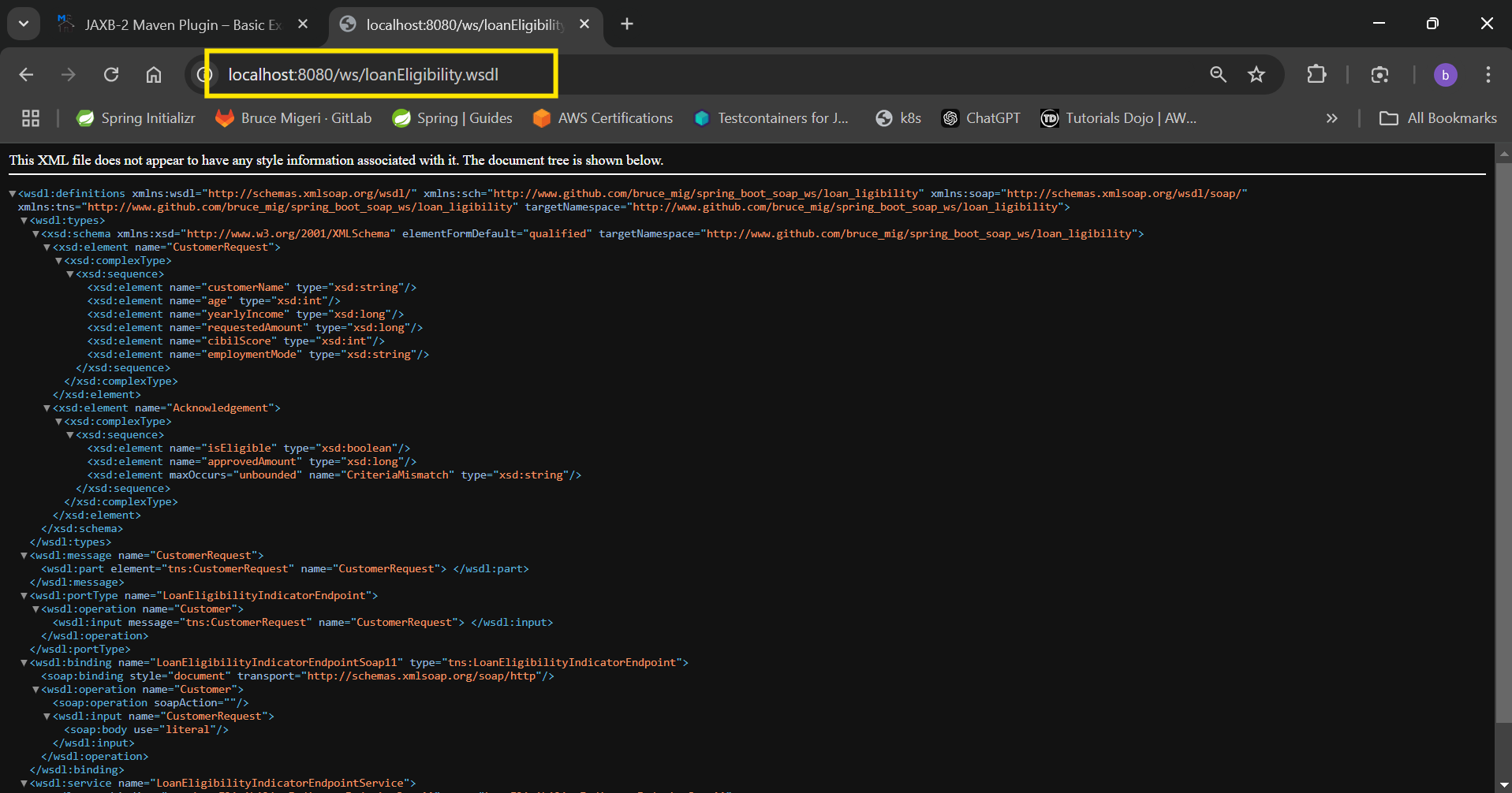
Task: Open Tutorials Dojo bookmark
Action: pyautogui.click(x=1118, y=118)
